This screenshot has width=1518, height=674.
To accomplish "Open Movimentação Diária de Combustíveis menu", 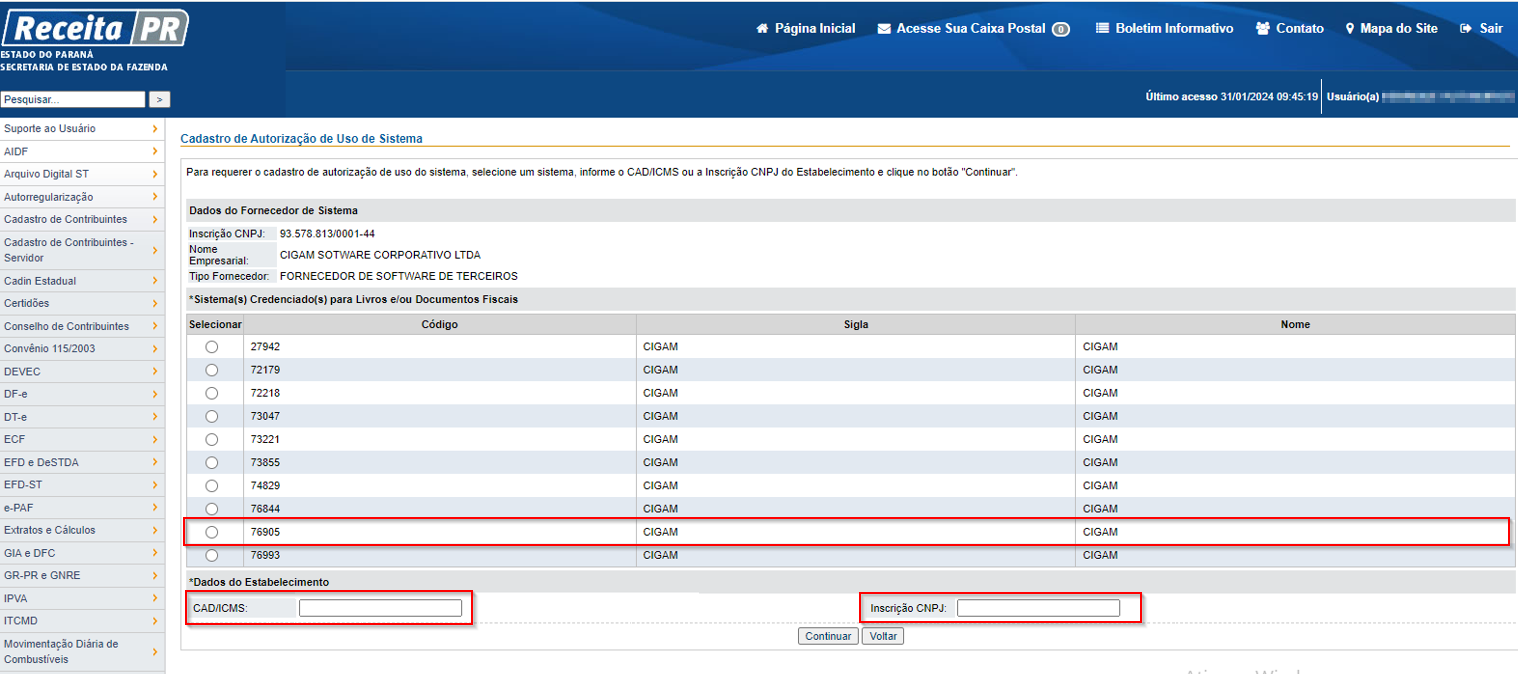I will click(x=82, y=651).
